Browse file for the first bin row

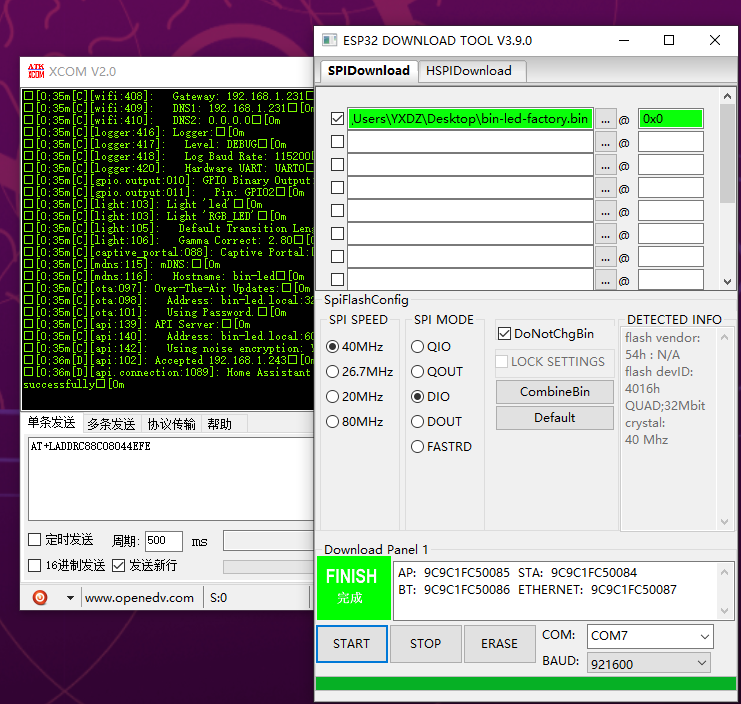click(605, 119)
